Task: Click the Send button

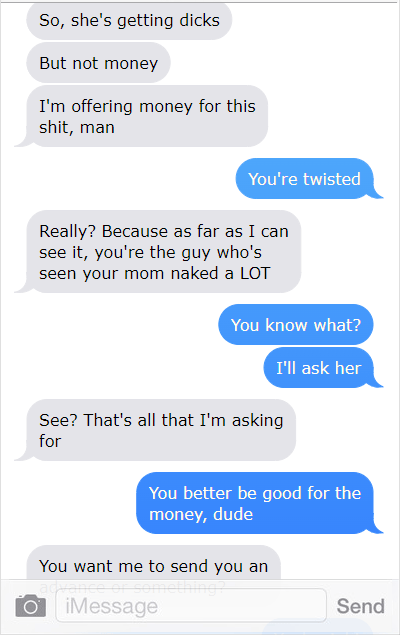Action: [360, 606]
